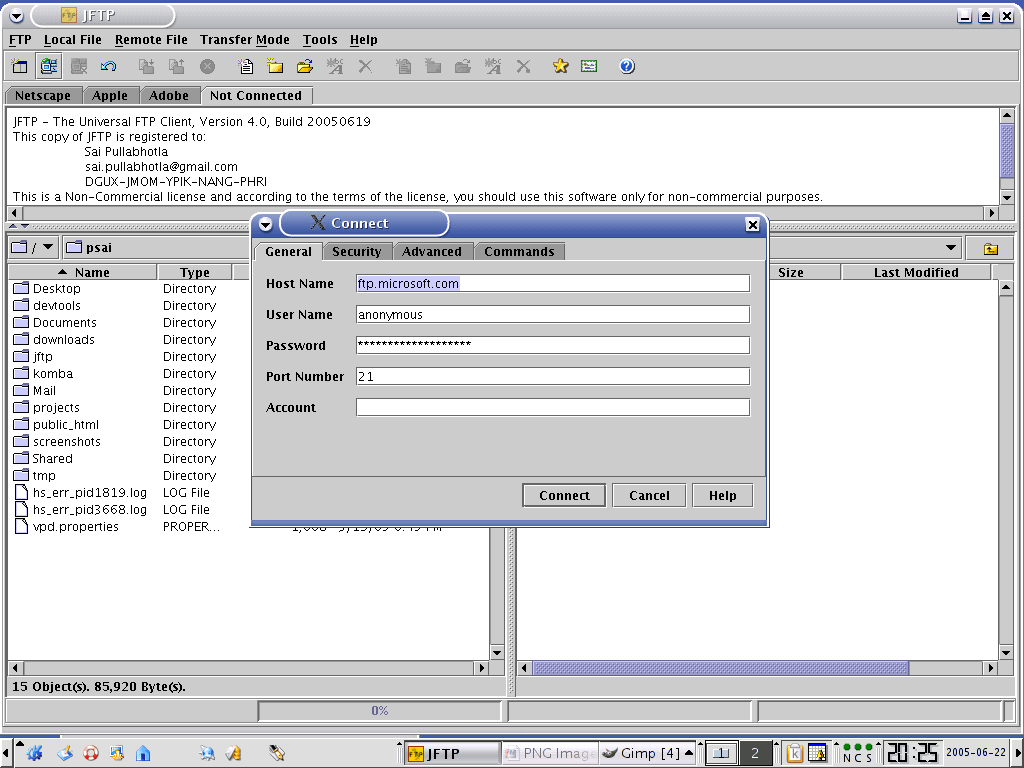Image resolution: width=1024 pixels, height=768 pixels.
Task: Open the Help menu in menu bar
Action: [364, 40]
